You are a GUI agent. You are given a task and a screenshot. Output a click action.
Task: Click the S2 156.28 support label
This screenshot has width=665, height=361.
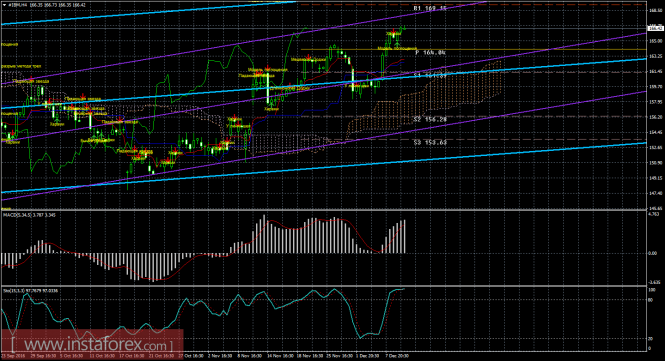(430, 120)
